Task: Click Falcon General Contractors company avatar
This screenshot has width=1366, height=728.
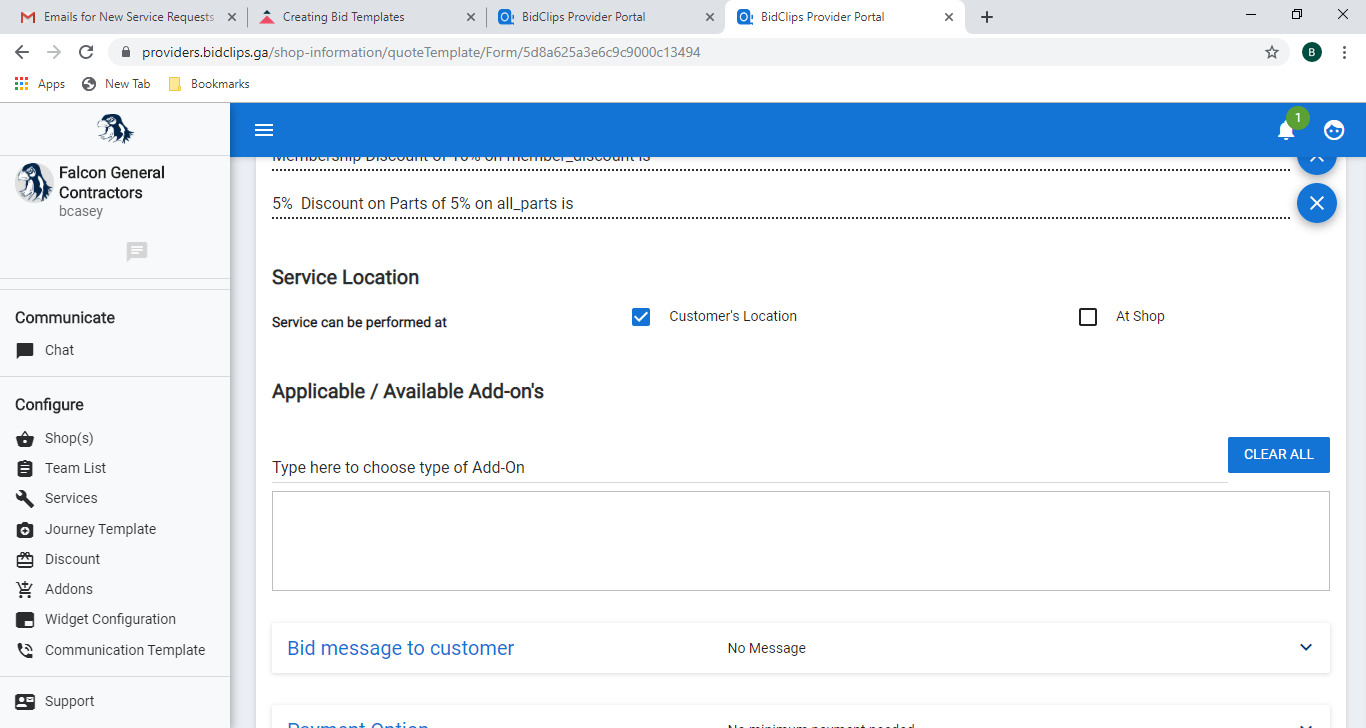Action: coord(34,183)
